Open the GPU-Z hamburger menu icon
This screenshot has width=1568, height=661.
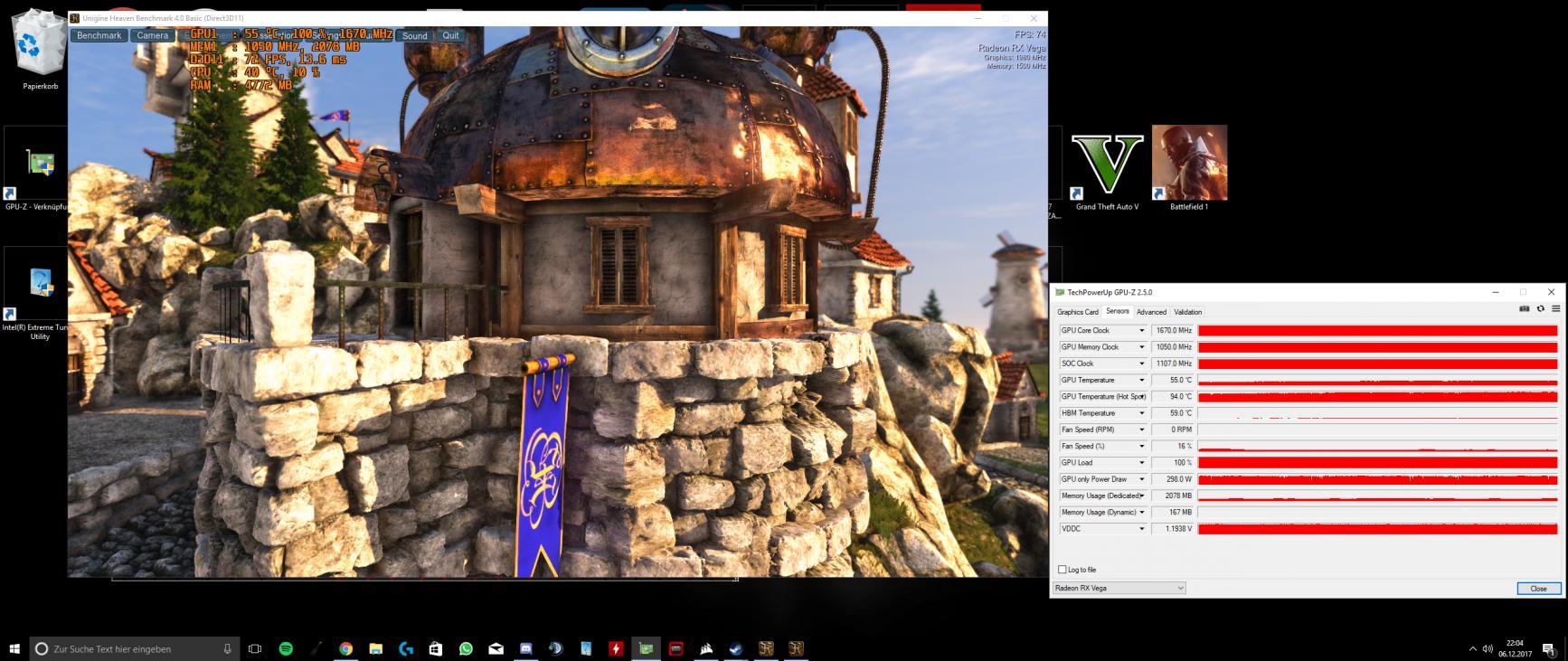coord(1555,309)
